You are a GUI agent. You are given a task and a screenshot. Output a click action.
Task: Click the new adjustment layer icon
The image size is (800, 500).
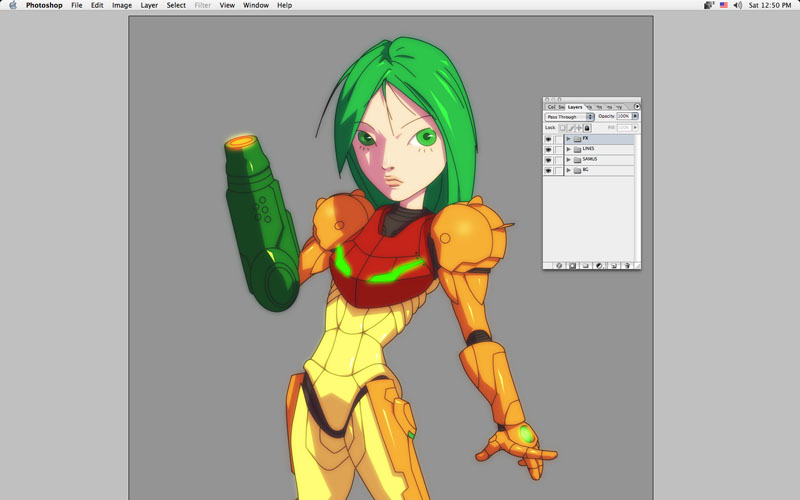click(599, 266)
